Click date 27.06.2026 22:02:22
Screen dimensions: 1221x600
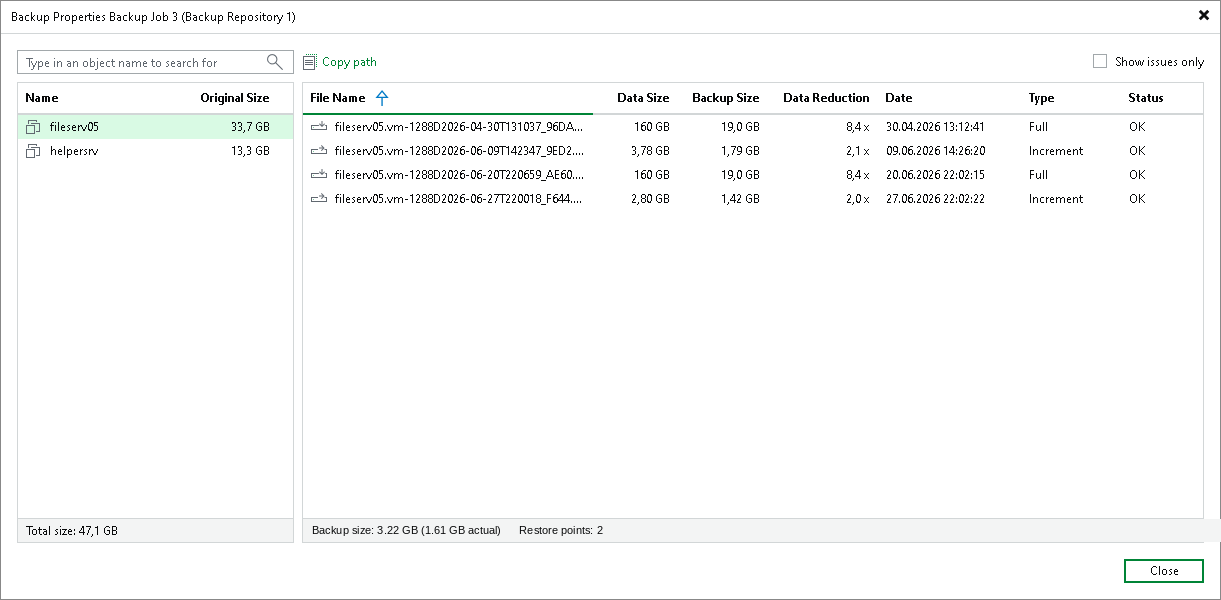(x=935, y=199)
